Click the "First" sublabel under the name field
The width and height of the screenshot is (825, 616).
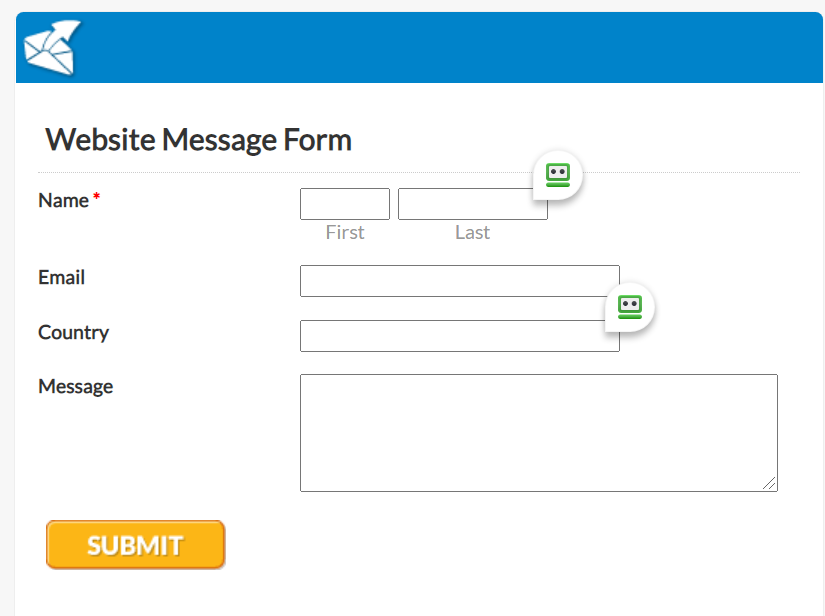tap(345, 232)
